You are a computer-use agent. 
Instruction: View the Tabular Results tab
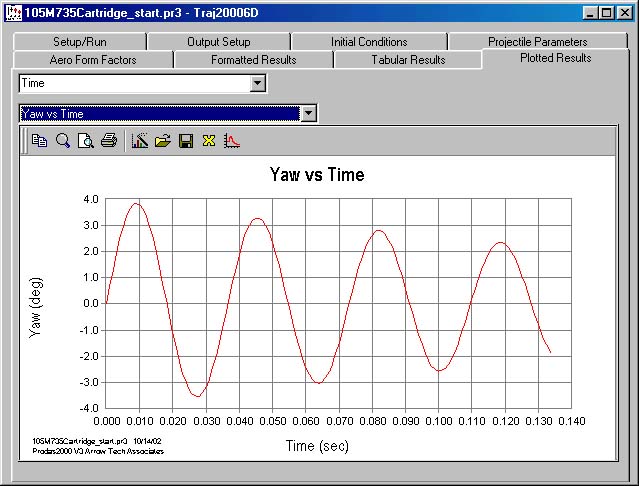tap(407, 60)
